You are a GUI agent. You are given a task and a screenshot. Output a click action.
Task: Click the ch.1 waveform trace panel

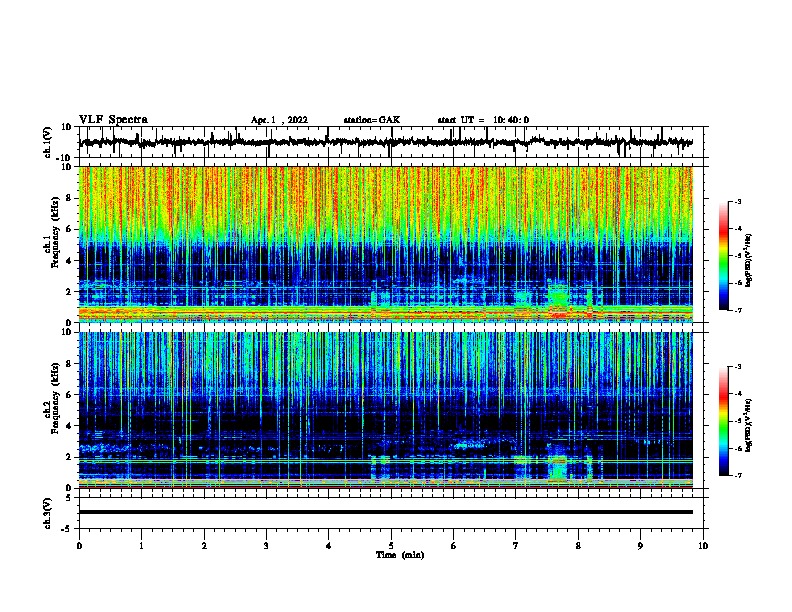391,142
